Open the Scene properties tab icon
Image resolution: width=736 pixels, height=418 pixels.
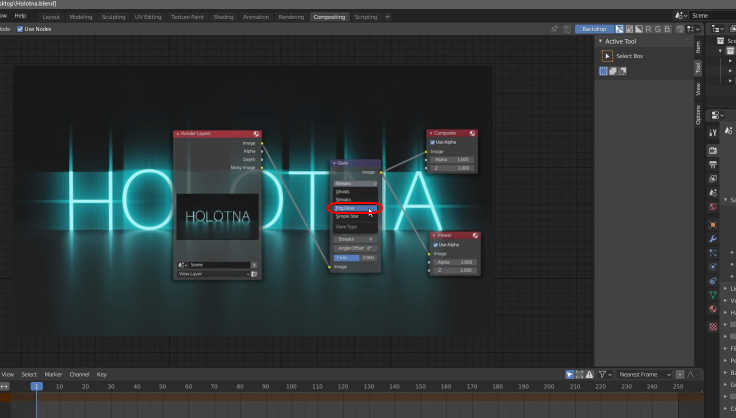pyautogui.click(x=713, y=193)
